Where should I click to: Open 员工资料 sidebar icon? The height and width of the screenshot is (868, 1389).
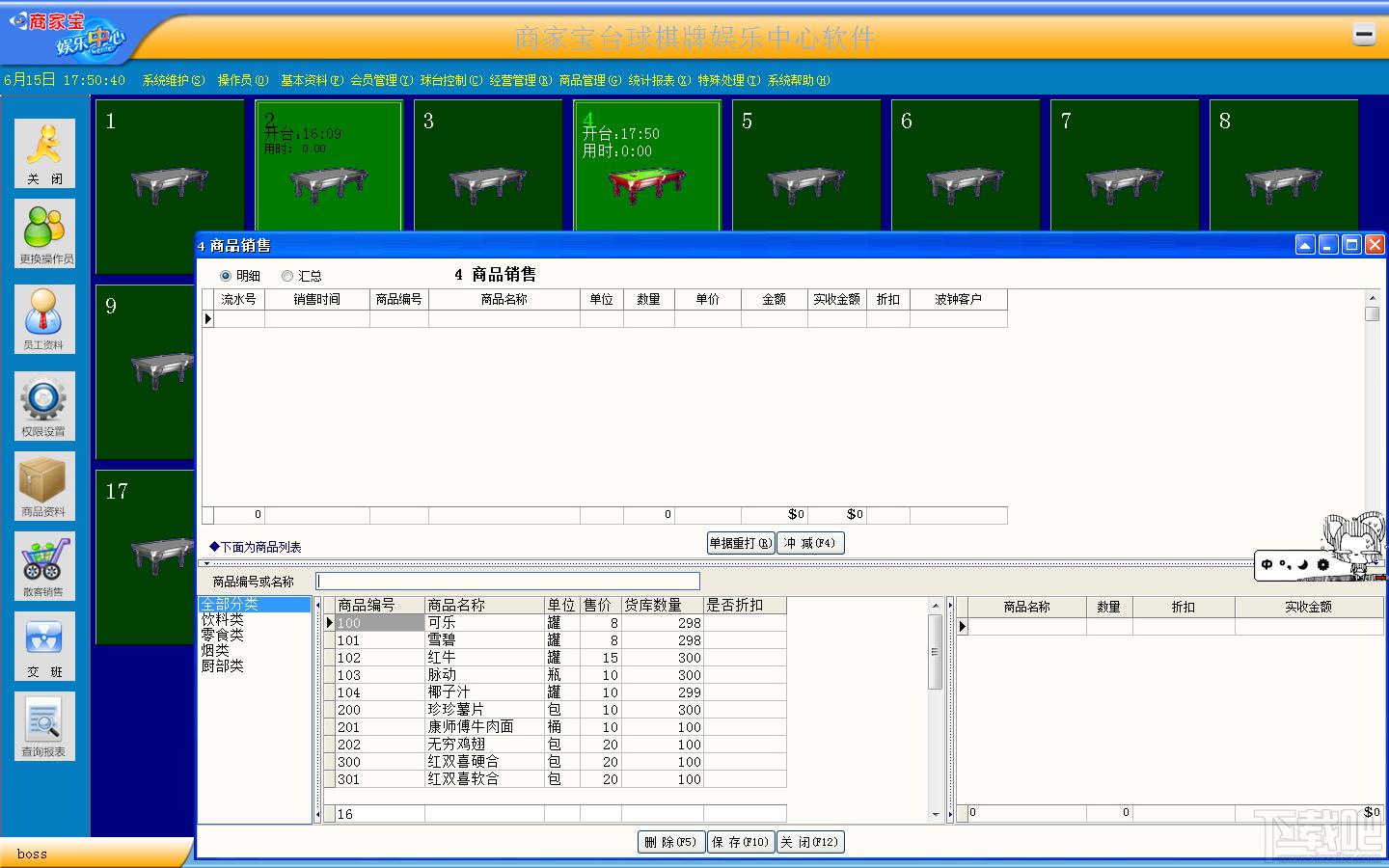pyautogui.click(x=44, y=319)
